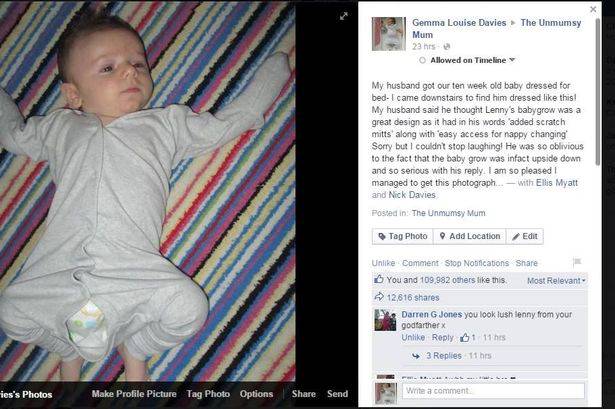Click Stop Notifications link
This screenshot has width=615, height=409.
coord(477,263)
